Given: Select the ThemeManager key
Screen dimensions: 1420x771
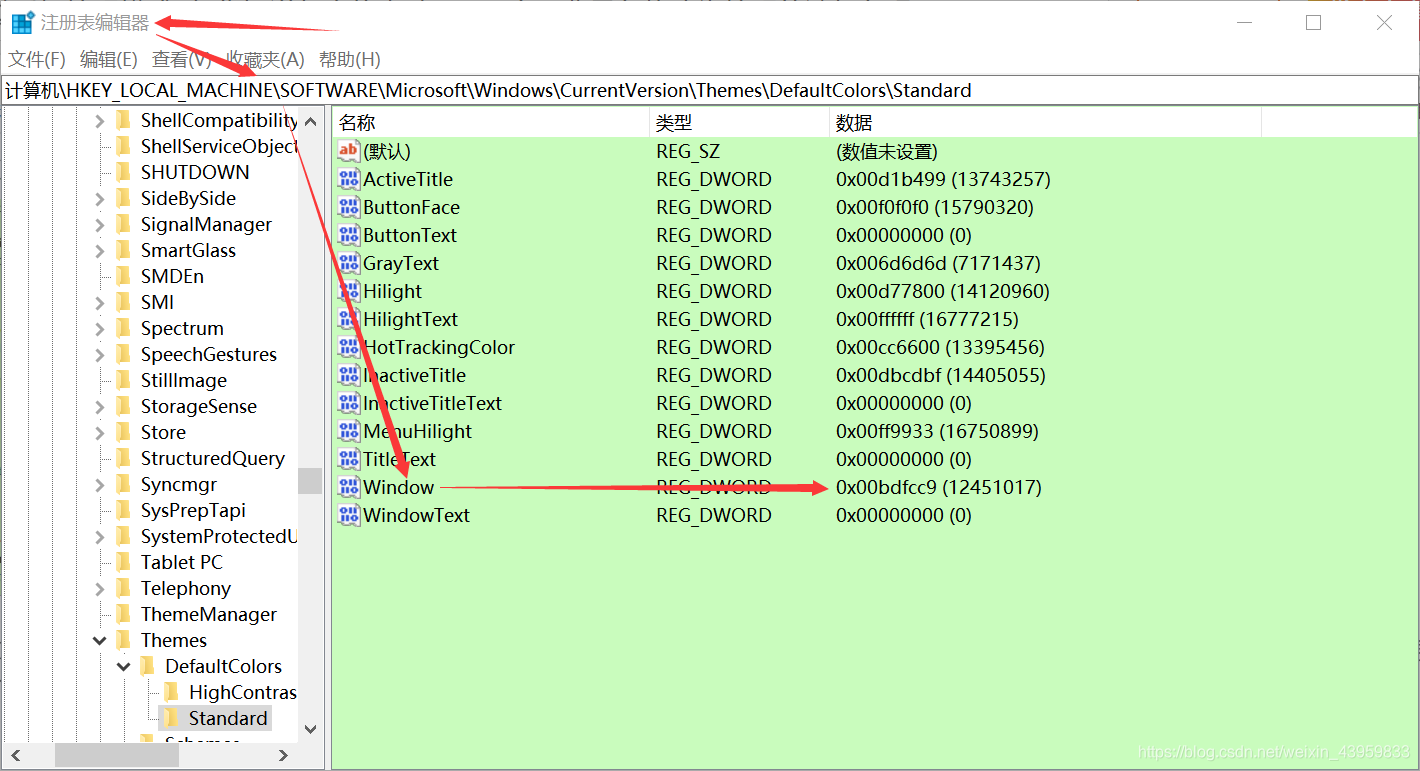Looking at the screenshot, I should 209,614.
